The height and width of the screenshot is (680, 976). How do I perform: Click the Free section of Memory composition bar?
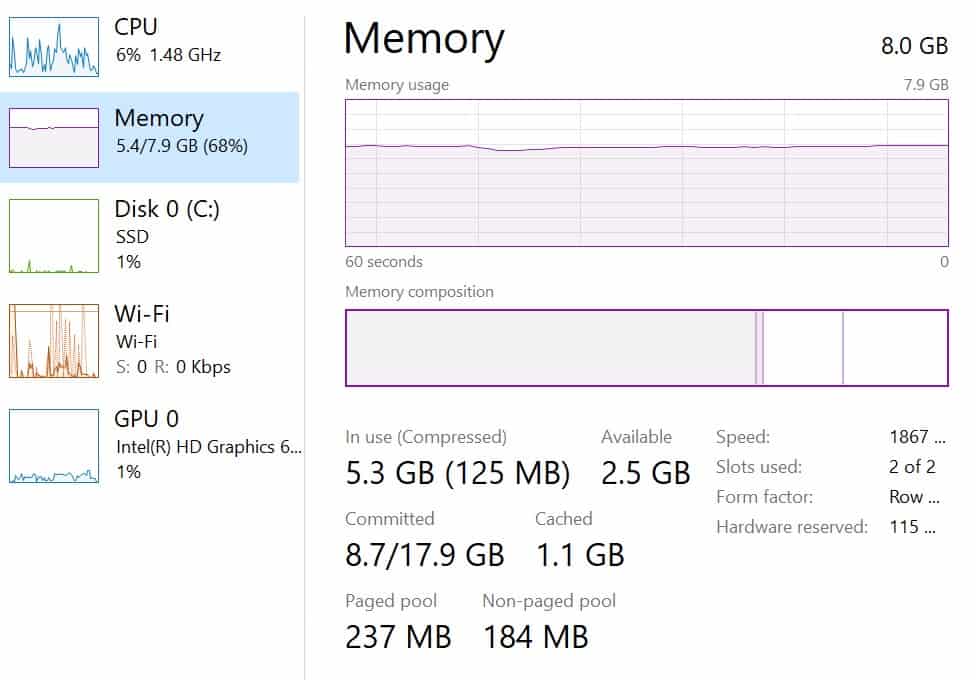(x=896, y=347)
